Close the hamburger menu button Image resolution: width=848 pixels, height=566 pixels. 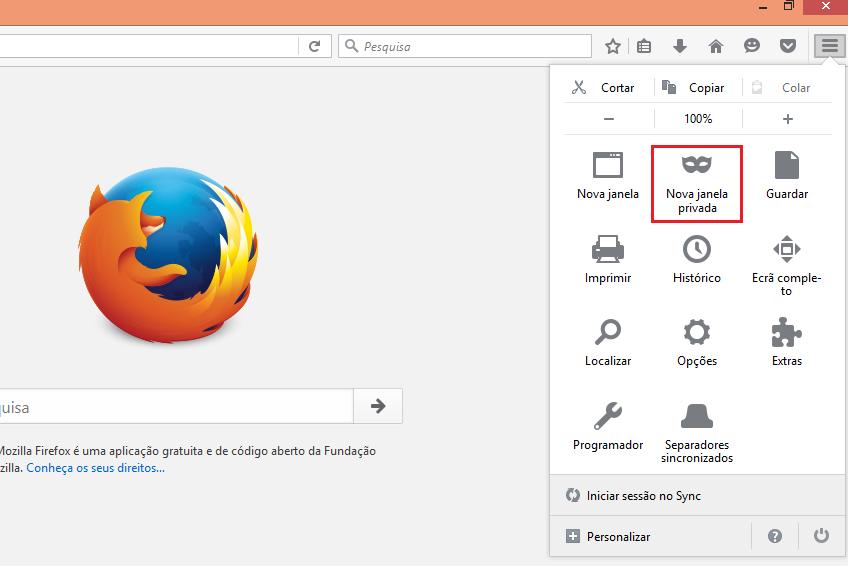tap(829, 46)
